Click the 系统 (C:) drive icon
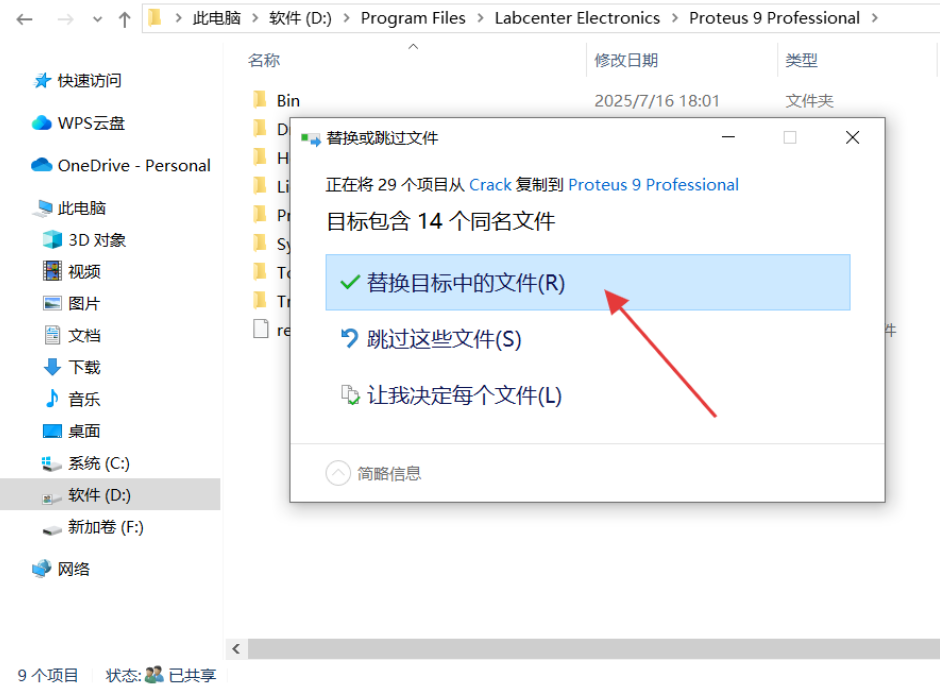 point(52,463)
